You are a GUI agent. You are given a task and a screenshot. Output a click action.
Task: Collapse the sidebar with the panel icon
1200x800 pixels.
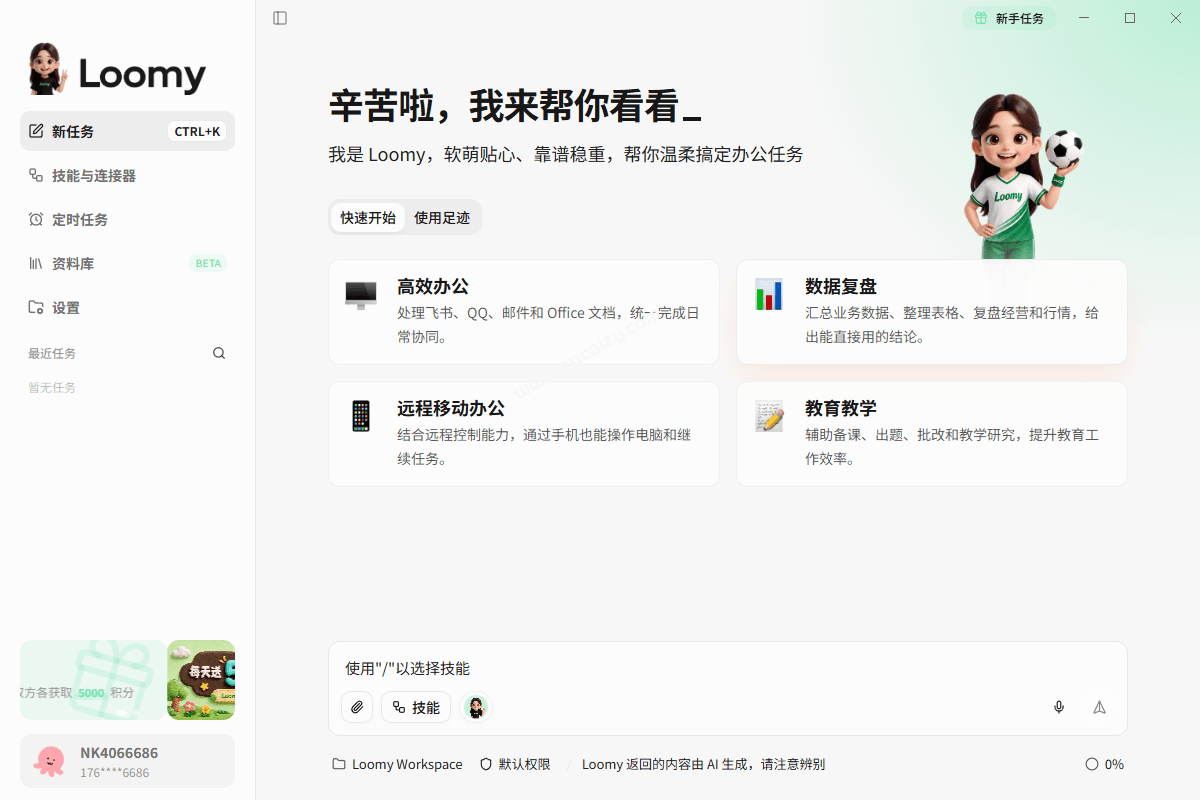click(280, 18)
